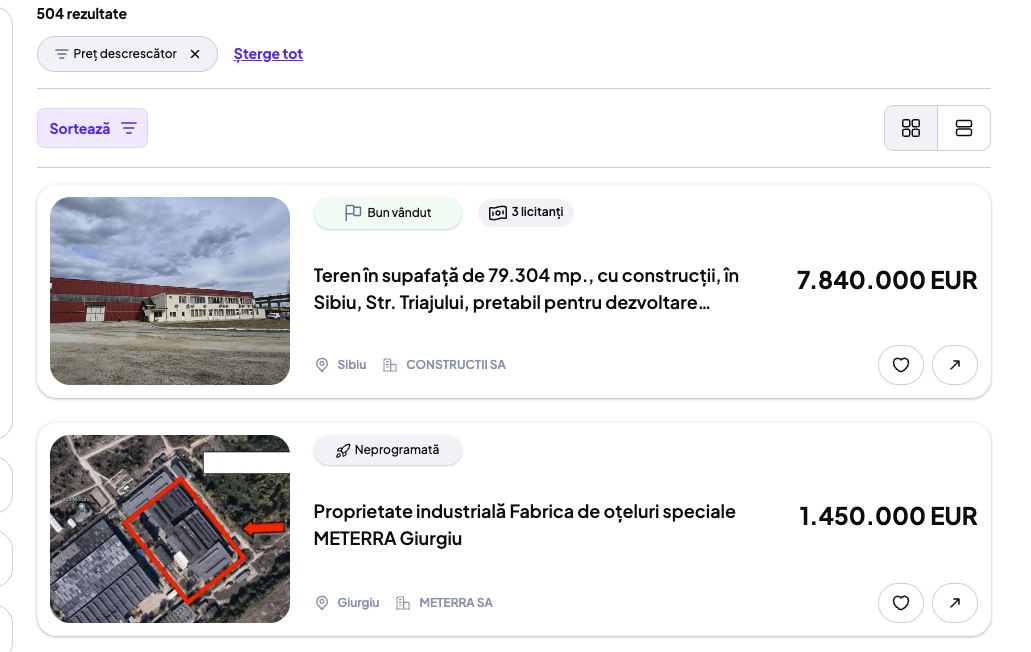The height and width of the screenshot is (652, 1031).
Task: Click the Neprogramată status badge
Action: [388, 450]
